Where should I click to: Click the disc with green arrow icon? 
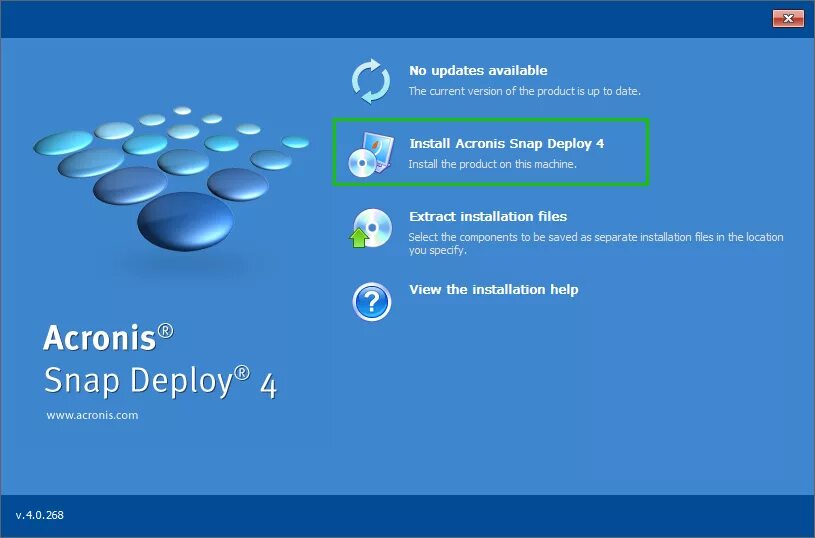pos(371,228)
